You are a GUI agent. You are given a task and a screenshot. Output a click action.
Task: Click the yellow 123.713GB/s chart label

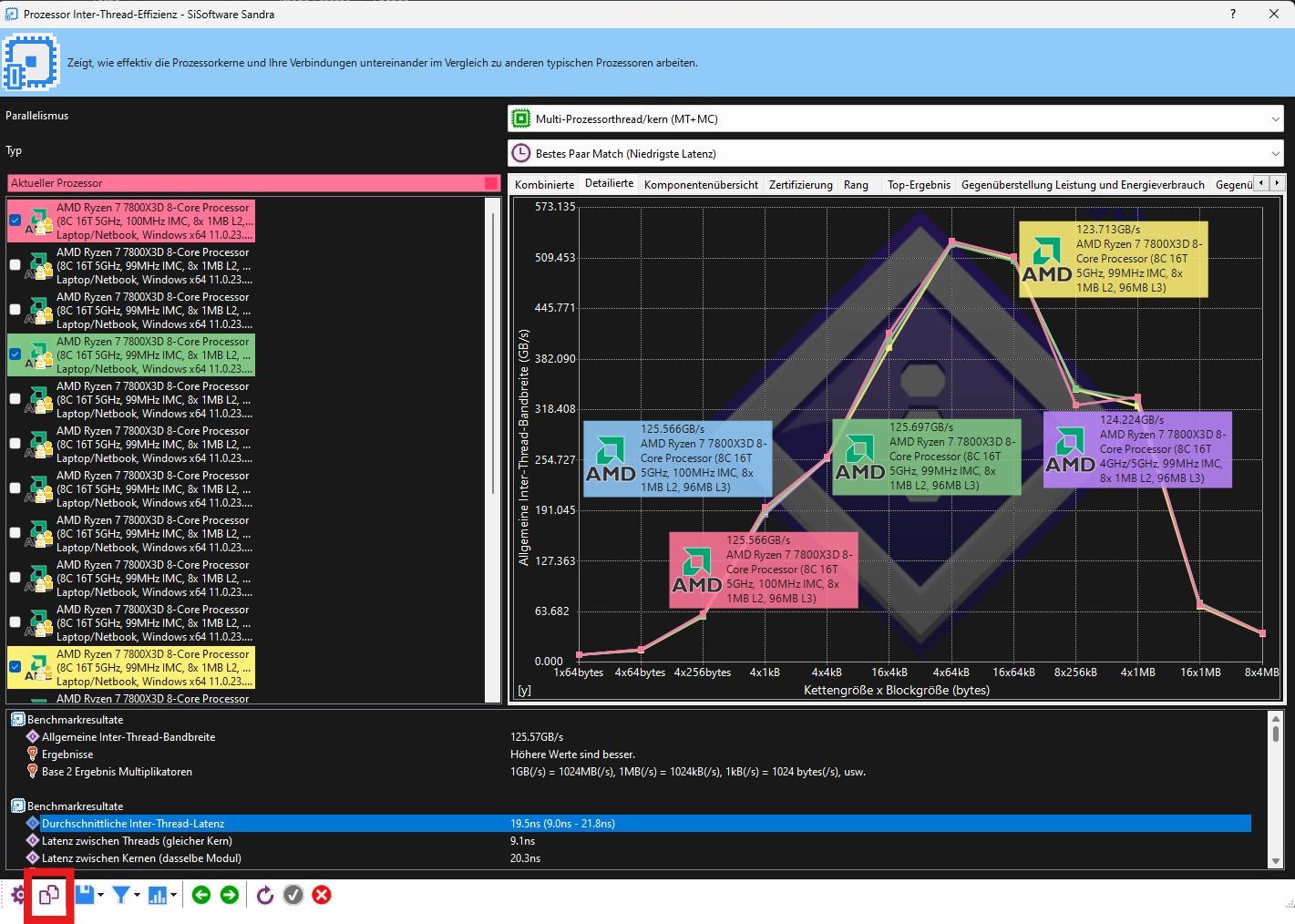[1114, 259]
